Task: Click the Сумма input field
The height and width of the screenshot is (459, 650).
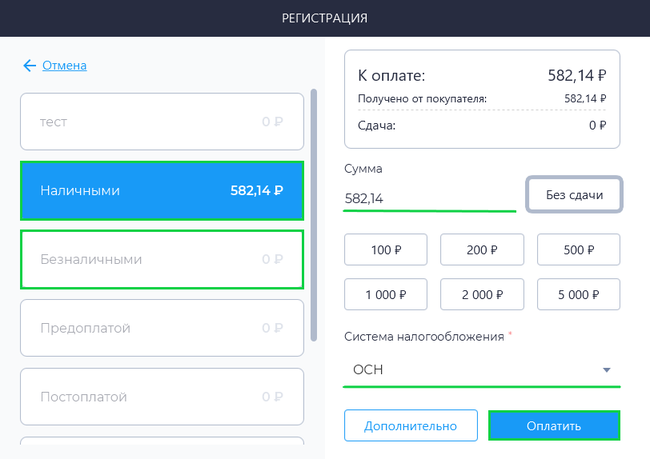Action: click(429, 199)
